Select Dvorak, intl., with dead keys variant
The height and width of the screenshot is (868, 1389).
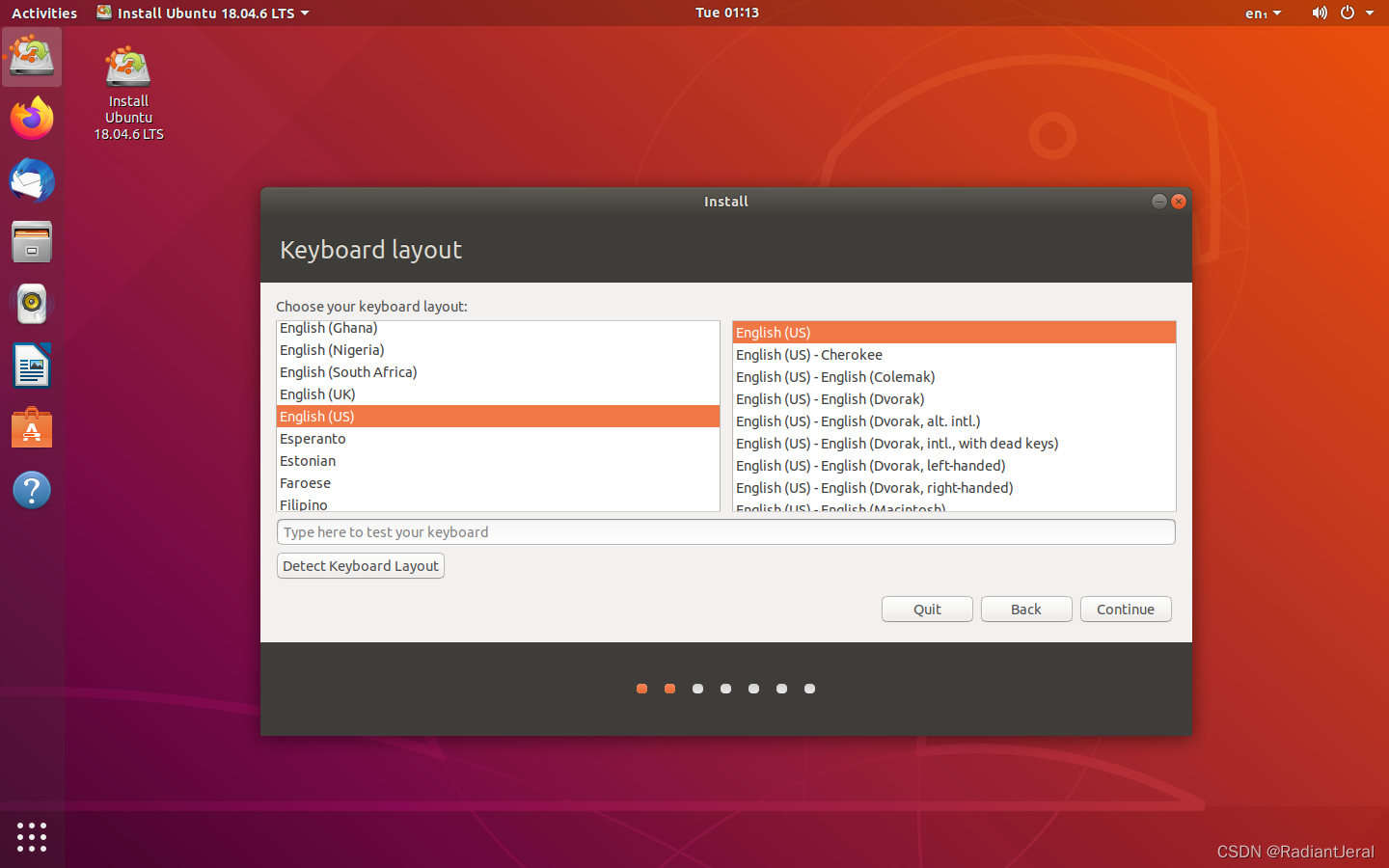tap(954, 444)
